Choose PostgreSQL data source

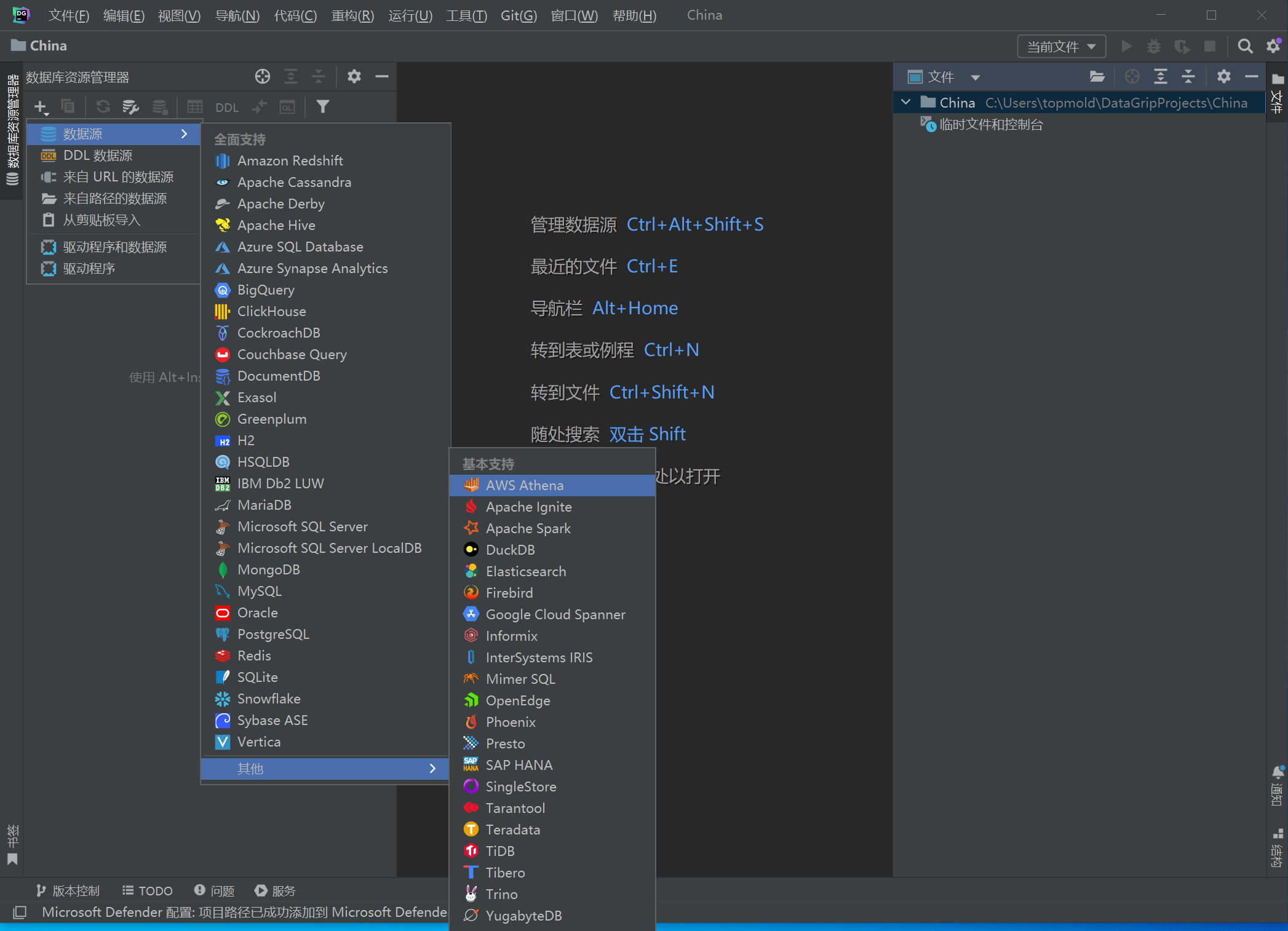326,635
